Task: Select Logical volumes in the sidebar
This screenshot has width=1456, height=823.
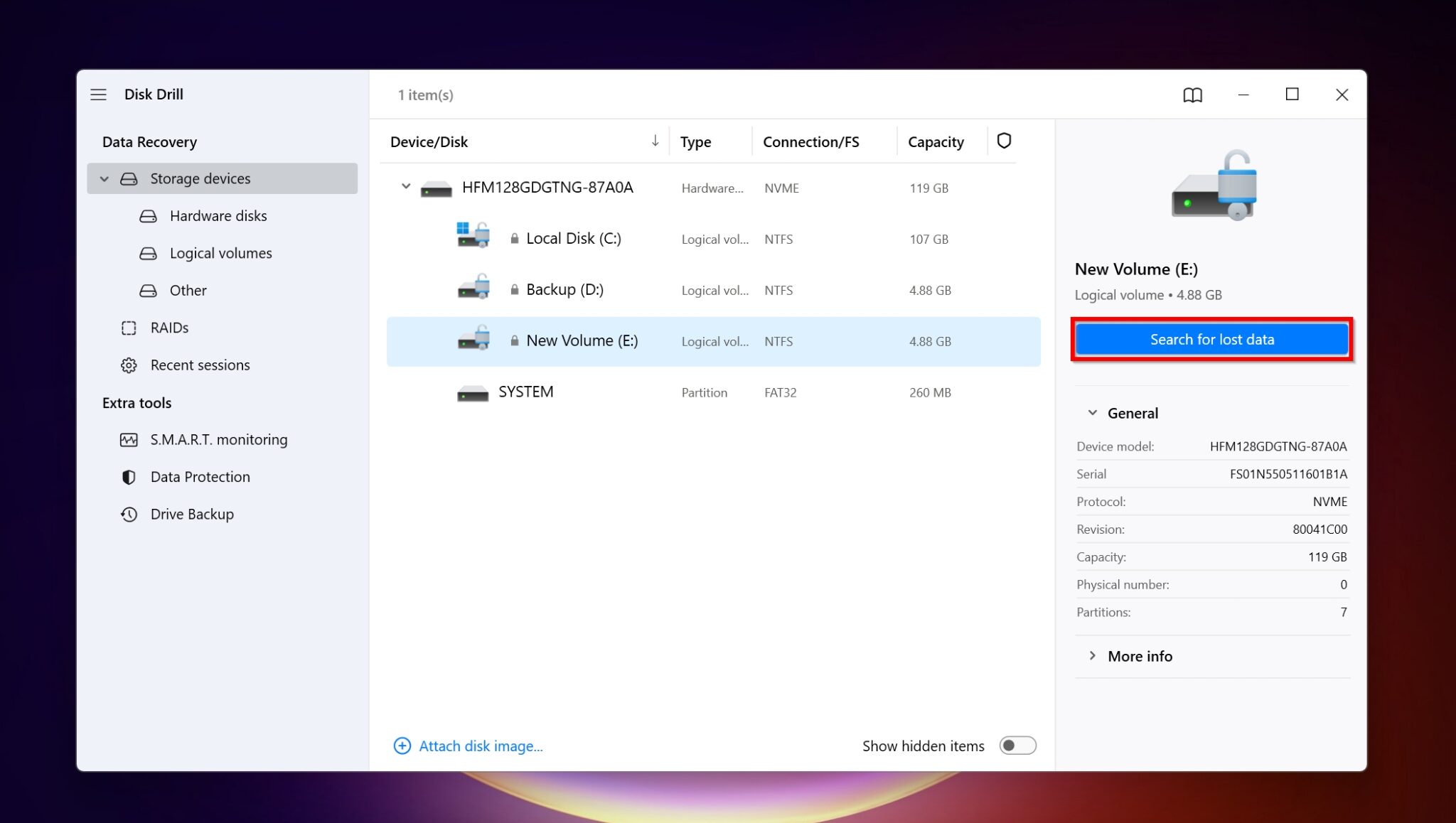Action: [220, 253]
